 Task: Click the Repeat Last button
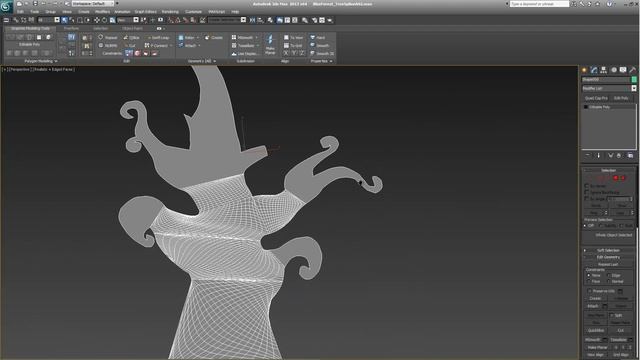(x=608, y=264)
